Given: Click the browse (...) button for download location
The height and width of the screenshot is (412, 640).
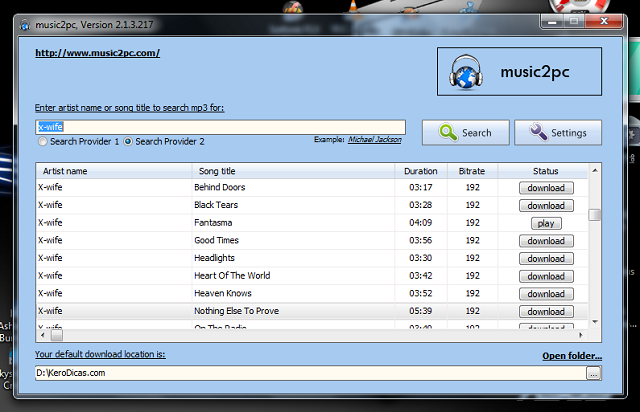Looking at the screenshot, I should point(594,373).
